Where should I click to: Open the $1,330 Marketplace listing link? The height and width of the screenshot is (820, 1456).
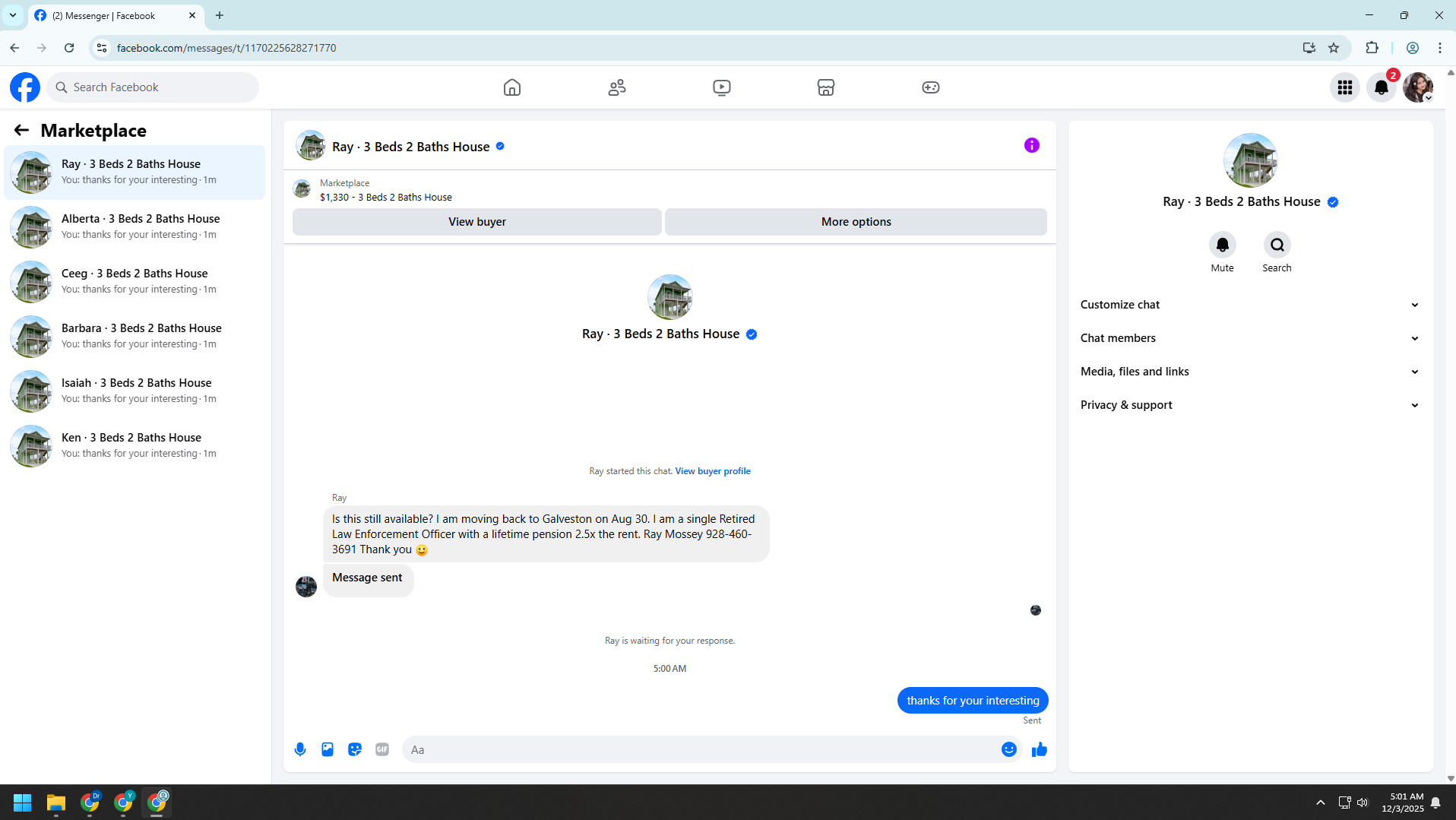coord(385,198)
